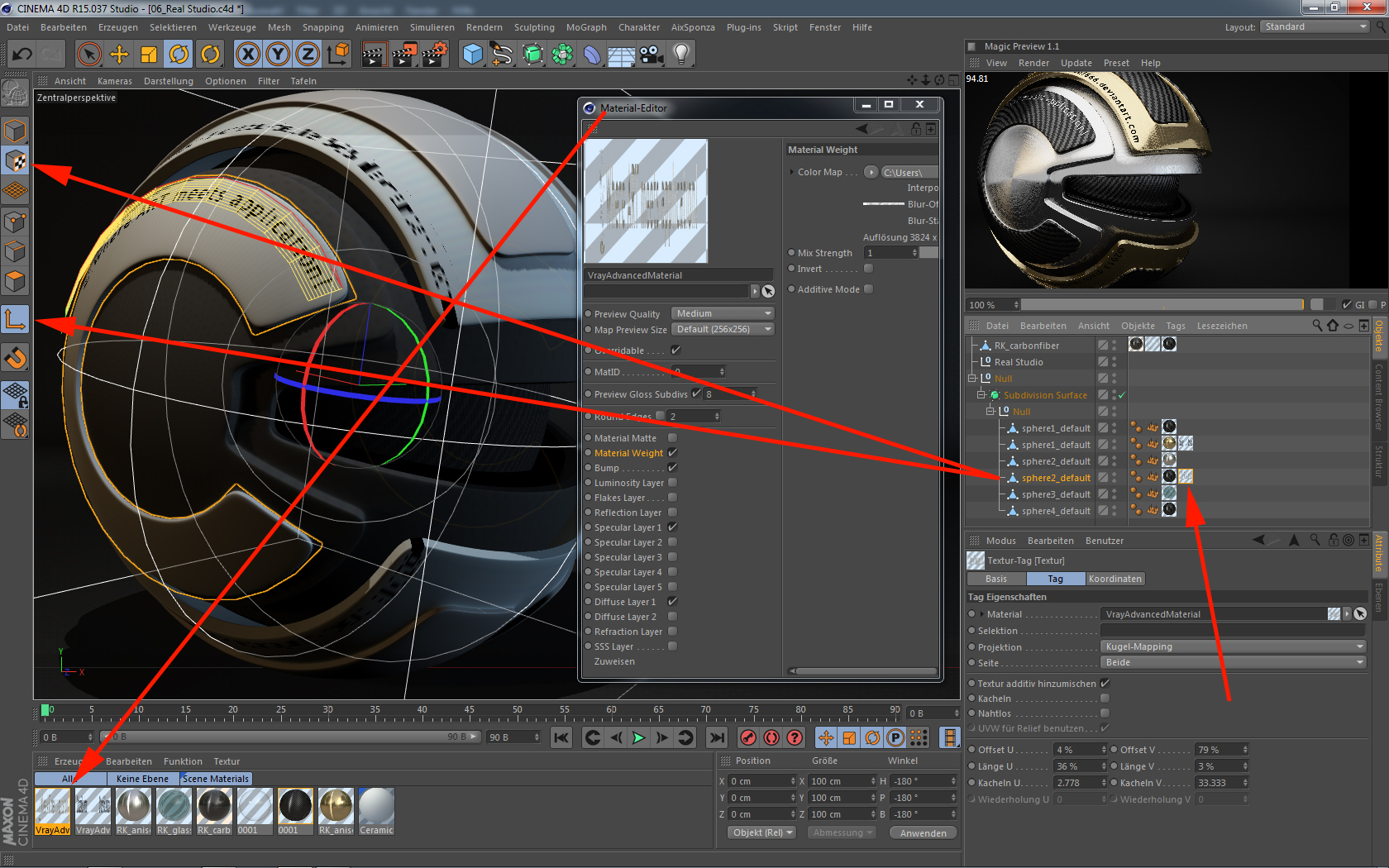Screen dimensions: 1389x868
Task: Go to end of timeline
Action: [x=717, y=737]
